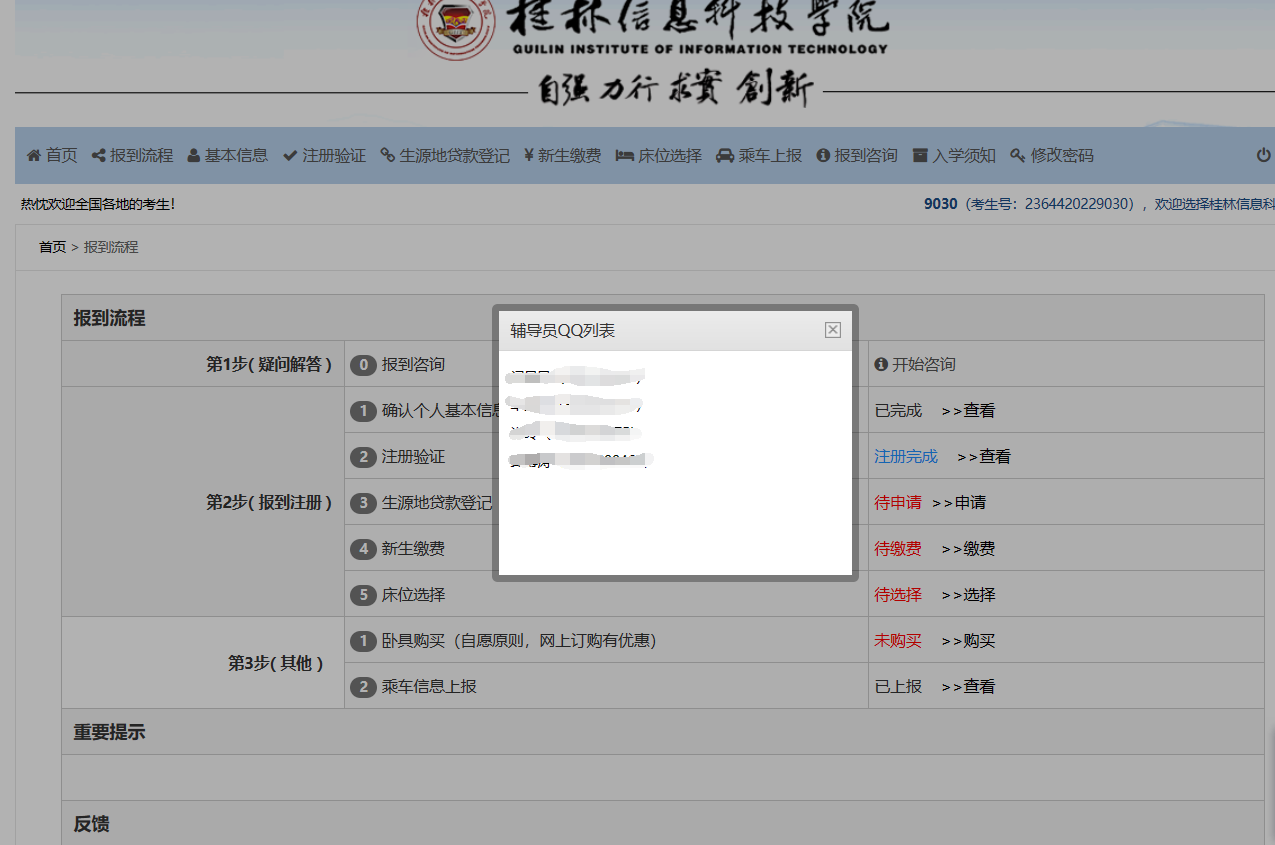Click the bed icon for 床位选择
Screen dimensions: 1275x845
coord(625,156)
